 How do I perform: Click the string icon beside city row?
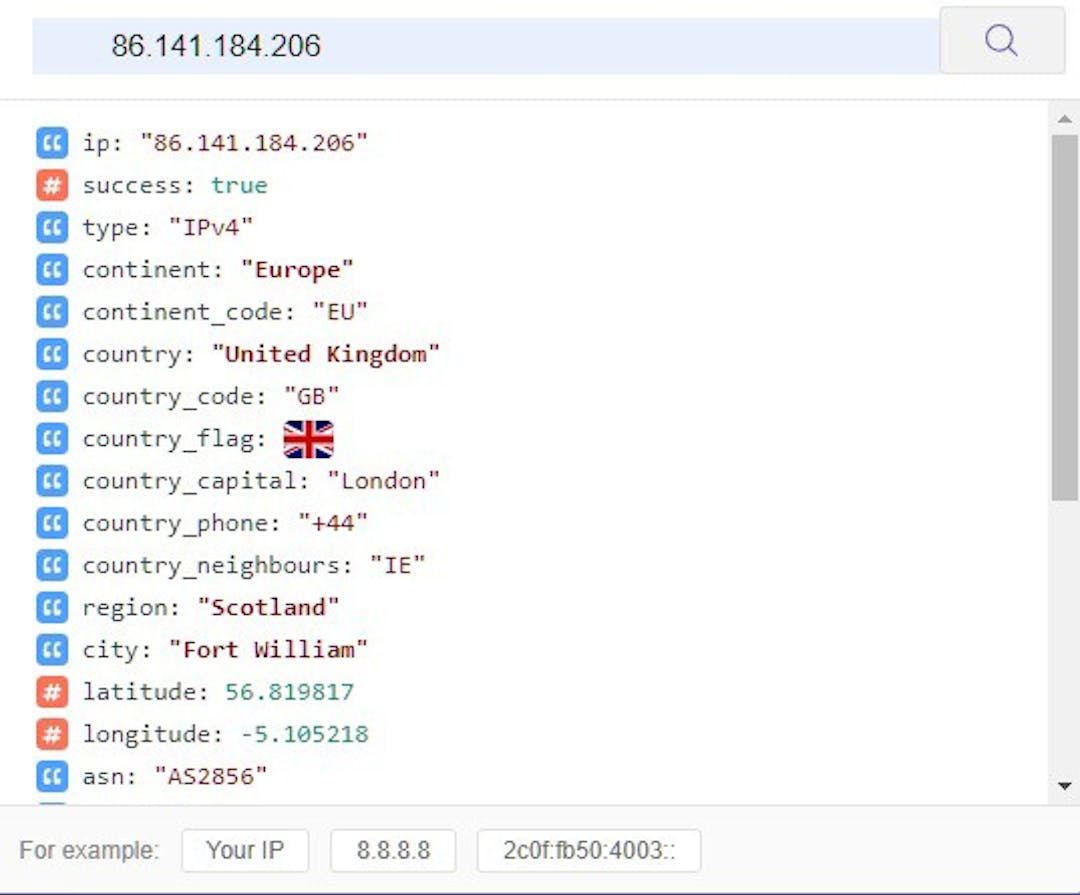click(52, 650)
